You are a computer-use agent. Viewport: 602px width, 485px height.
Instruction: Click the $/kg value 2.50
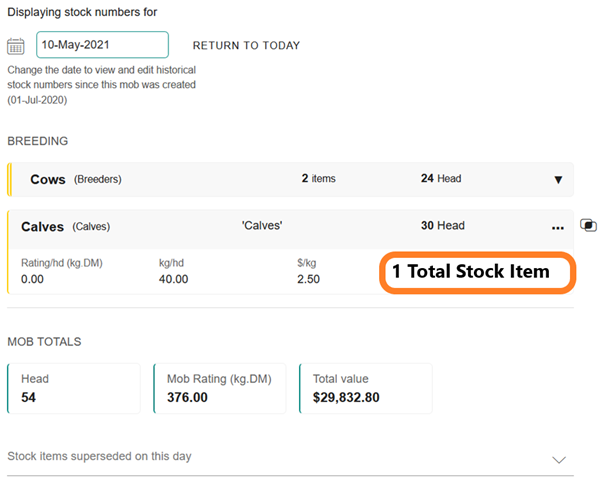click(x=308, y=279)
